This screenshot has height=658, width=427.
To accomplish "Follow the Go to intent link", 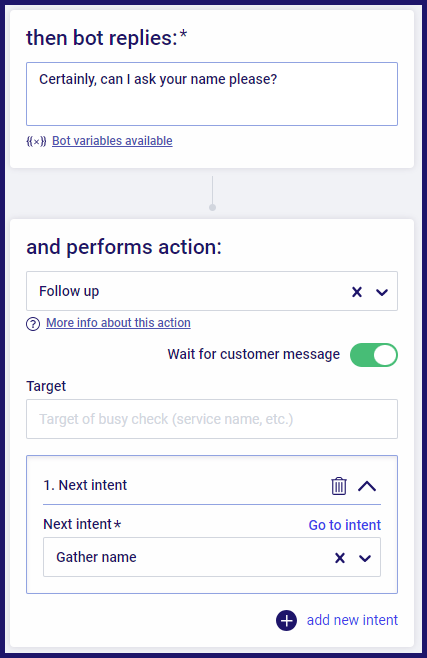I will click(344, 525).
